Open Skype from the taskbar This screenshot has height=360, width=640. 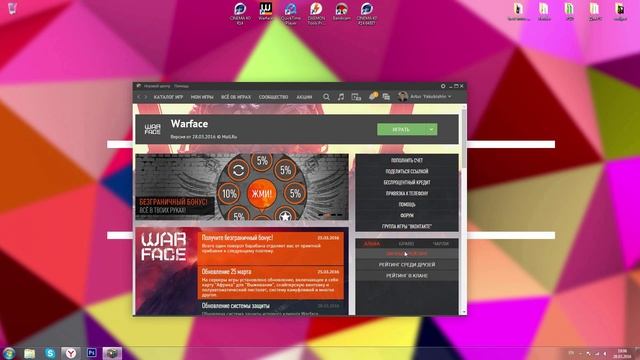(50, 353)
